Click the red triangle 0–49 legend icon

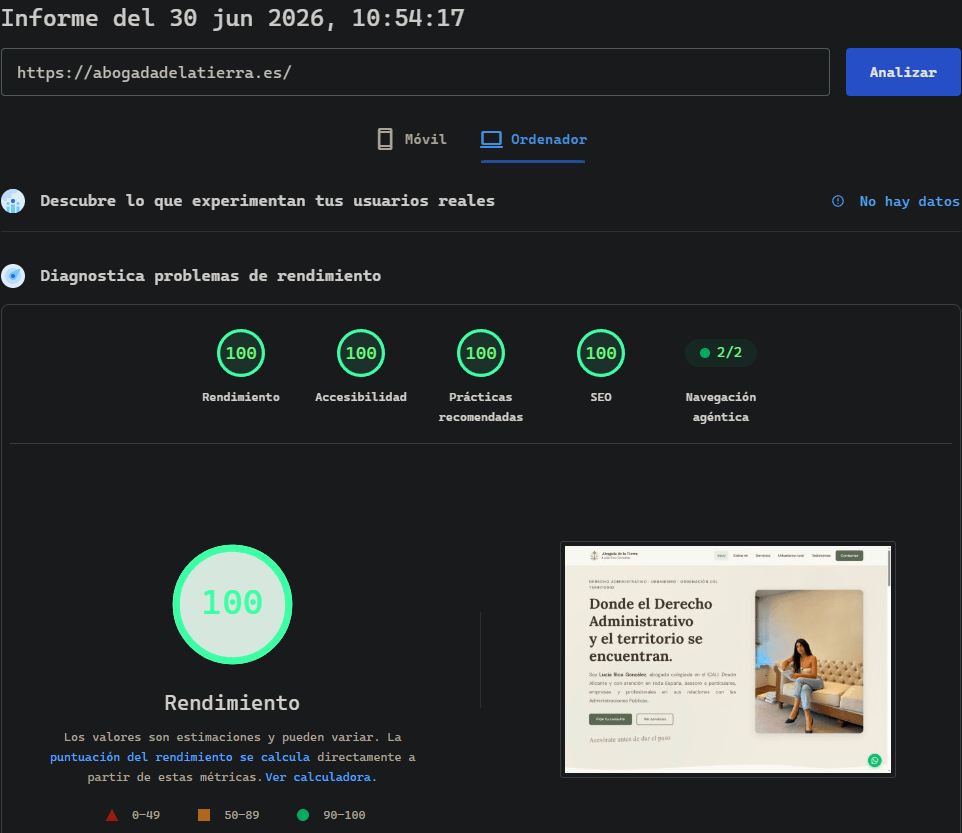pyautogui.click(x=112, y=815)
